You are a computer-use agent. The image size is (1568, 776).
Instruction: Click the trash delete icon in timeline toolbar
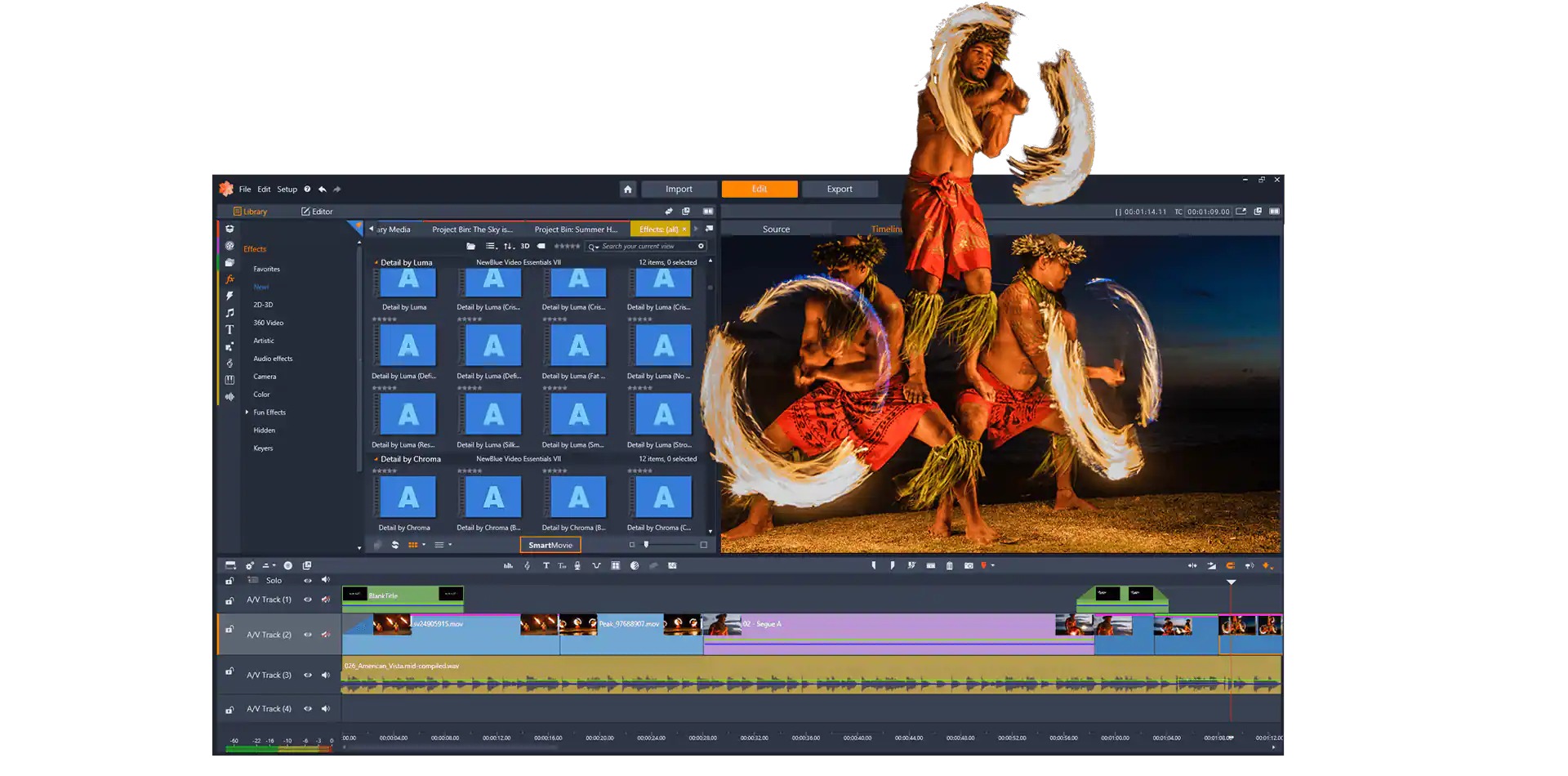tap(949, 565)
